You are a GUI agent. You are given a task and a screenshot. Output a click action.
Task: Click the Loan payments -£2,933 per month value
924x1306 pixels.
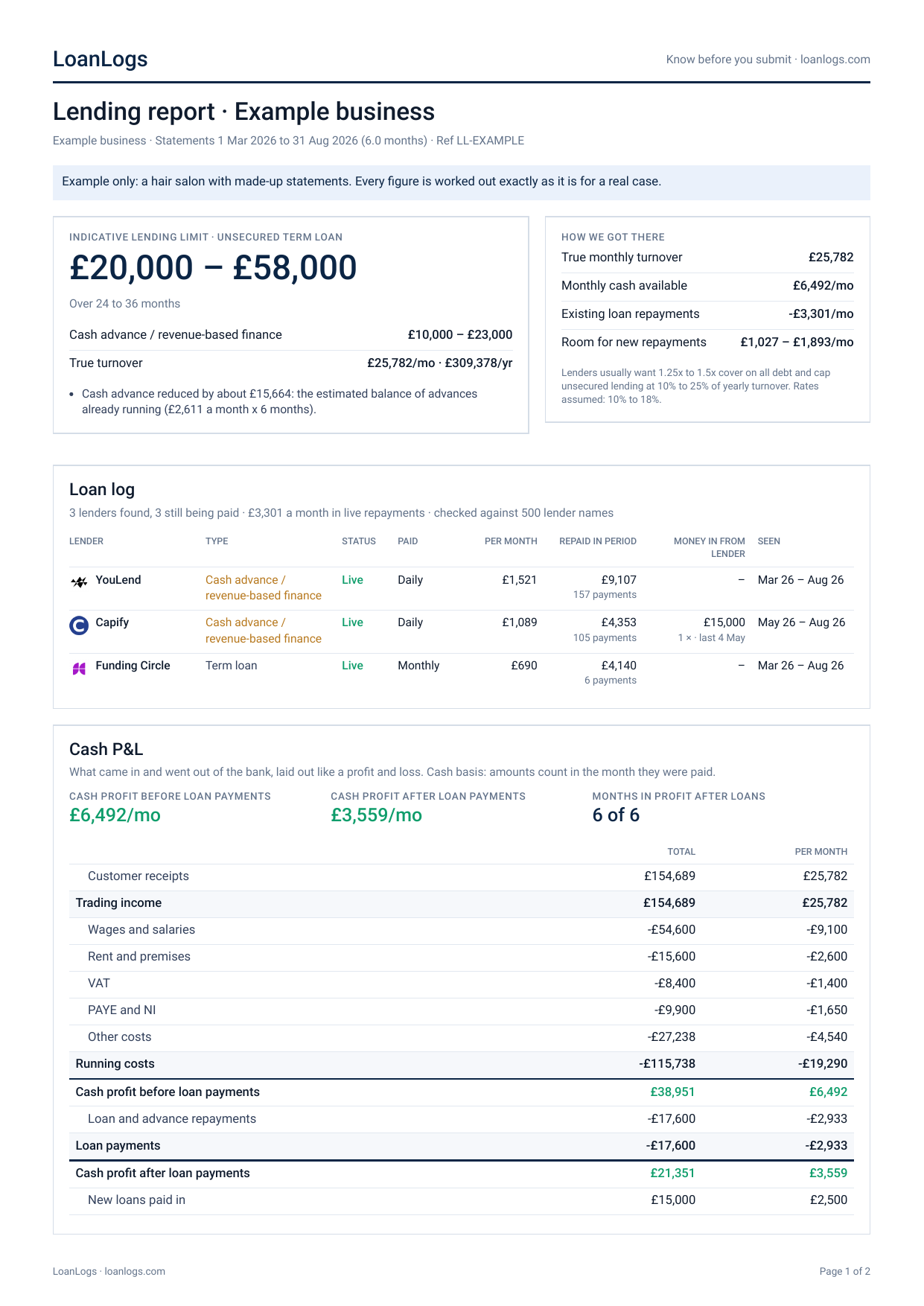826,1146
